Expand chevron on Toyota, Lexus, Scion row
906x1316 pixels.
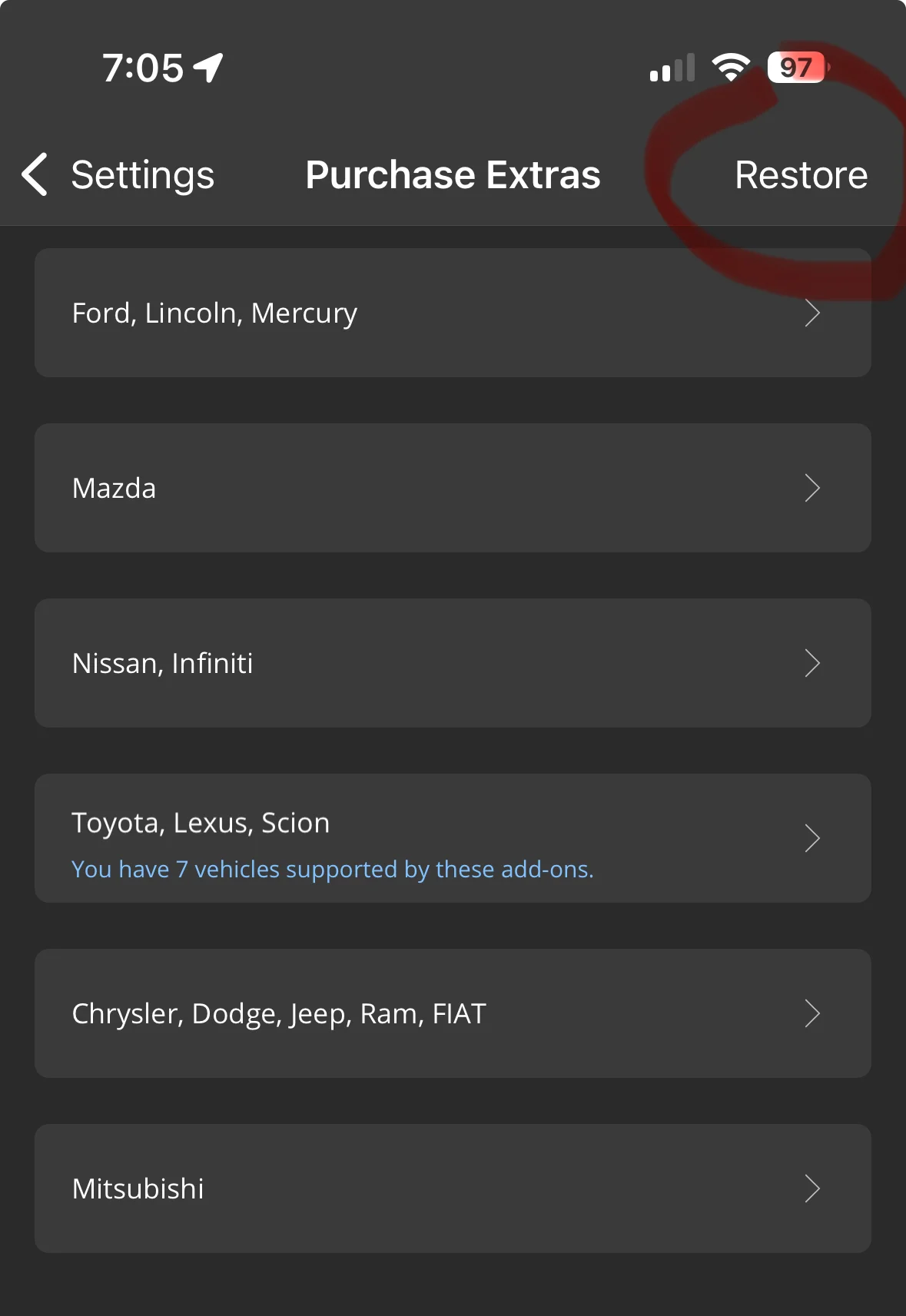point(812,838)
